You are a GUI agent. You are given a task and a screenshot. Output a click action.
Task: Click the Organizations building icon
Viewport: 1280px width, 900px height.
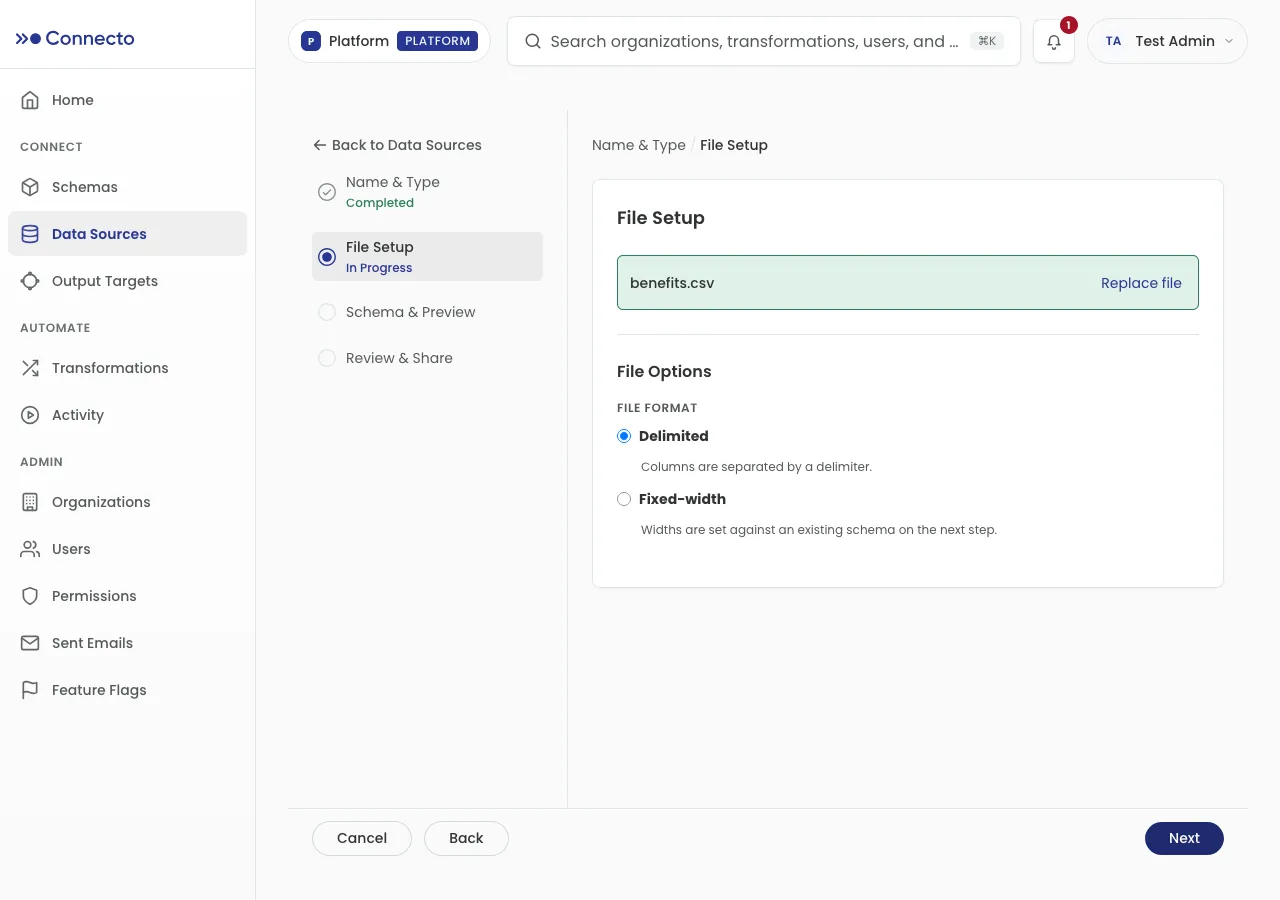pos(30,502)
